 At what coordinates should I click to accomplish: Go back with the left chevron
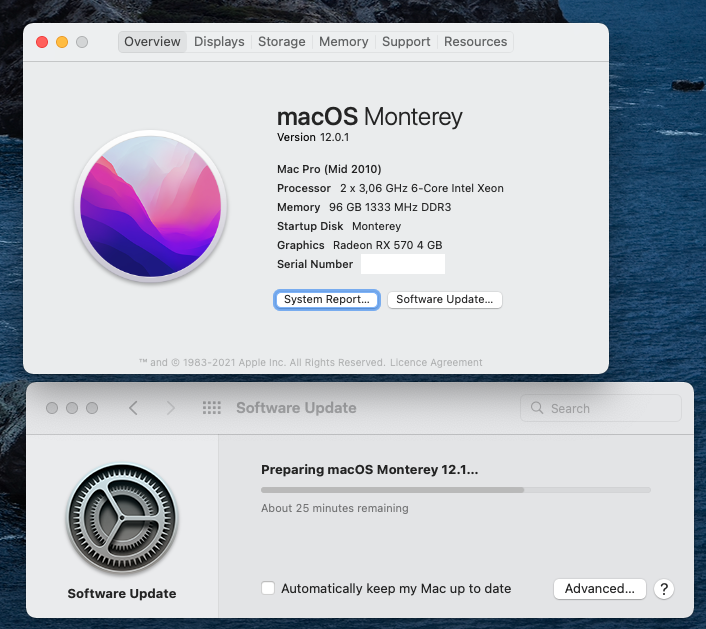[133, 408]
